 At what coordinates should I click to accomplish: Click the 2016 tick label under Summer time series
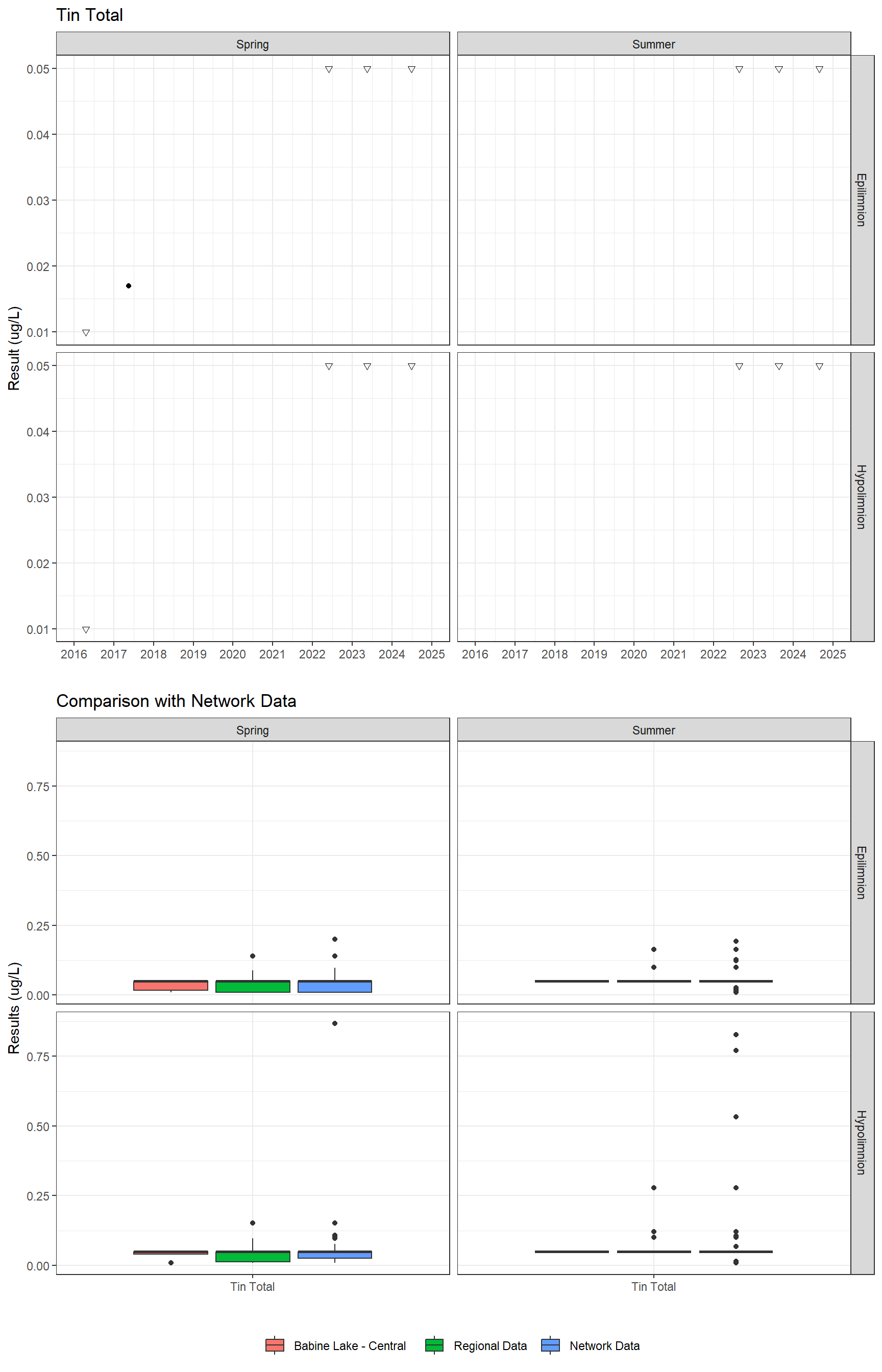475,654
